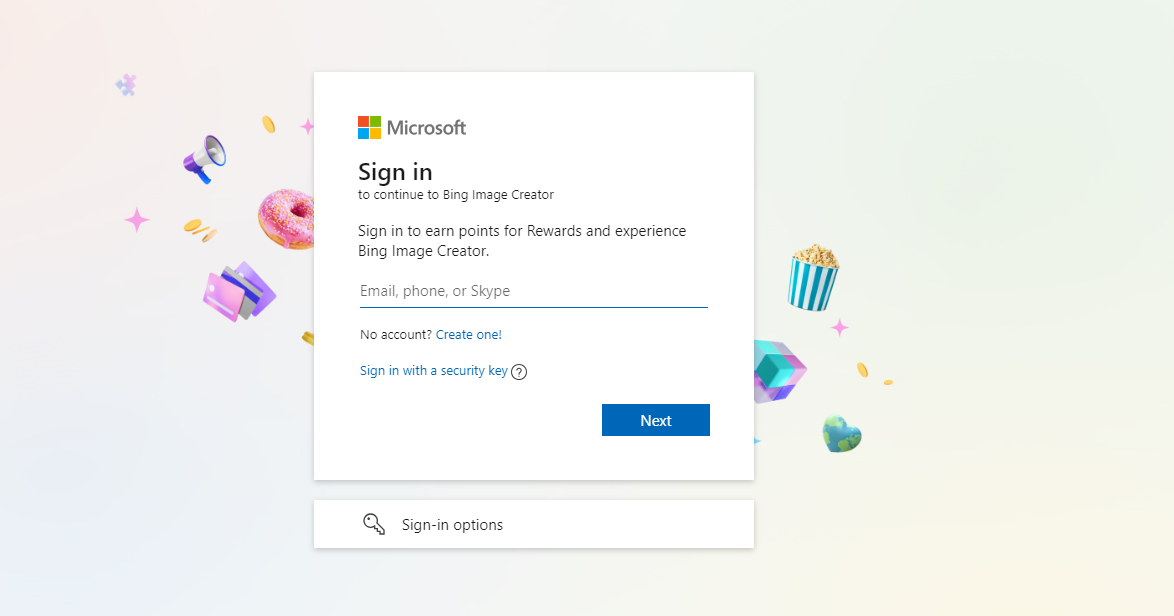Image resolution: width=1174 pixels, height=616 pixels.
Task: Click 'to continue to Bing Image Creator' text
Action: (x=456, y=195)
